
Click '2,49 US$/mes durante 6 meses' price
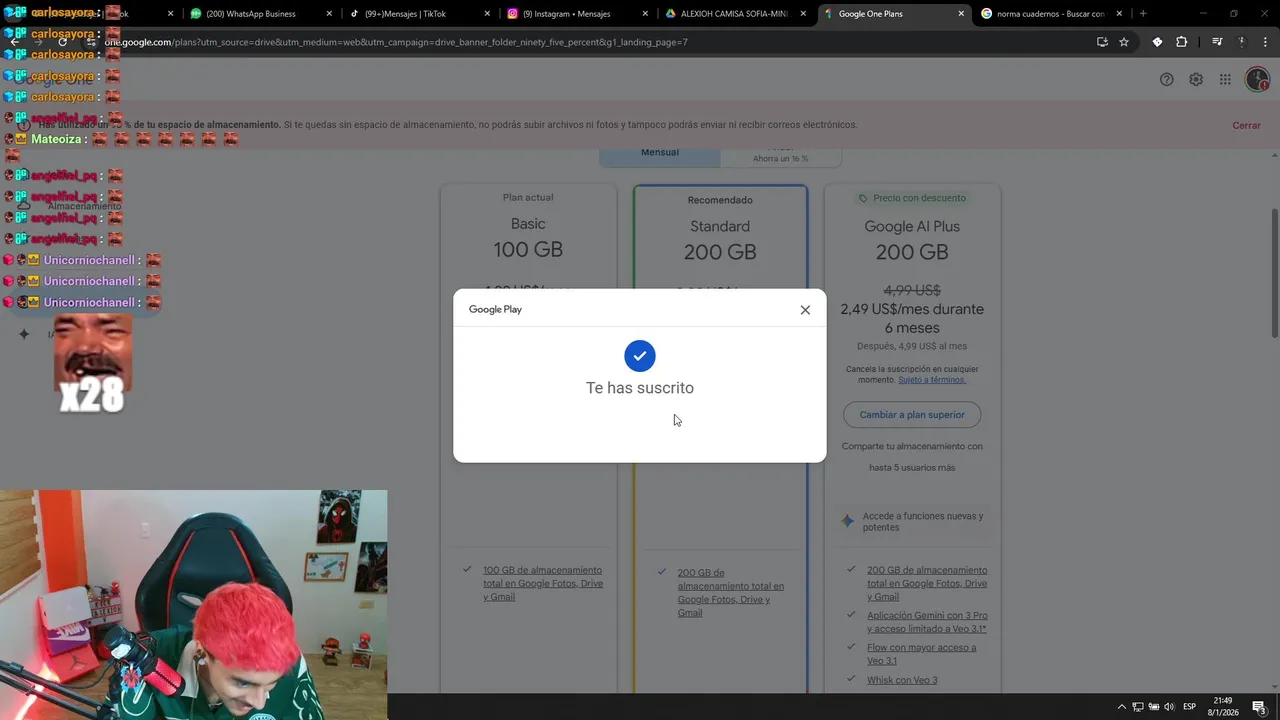(x=912, y=318)
